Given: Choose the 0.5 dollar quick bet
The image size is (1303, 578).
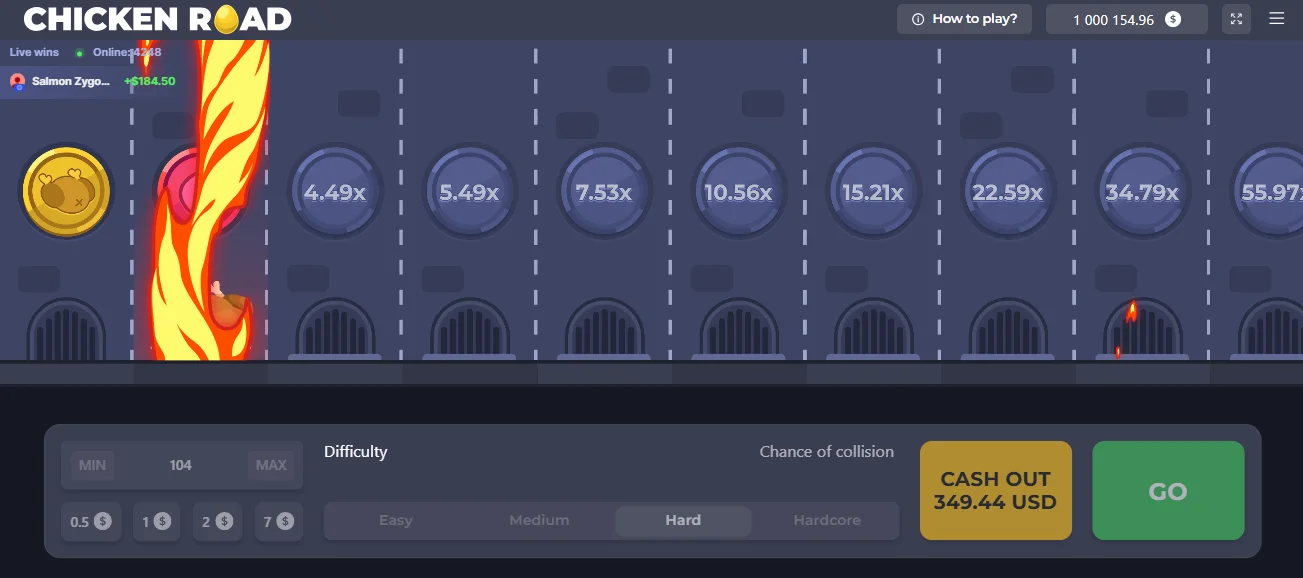Looking at the screenshot, I should coord(90,521).
